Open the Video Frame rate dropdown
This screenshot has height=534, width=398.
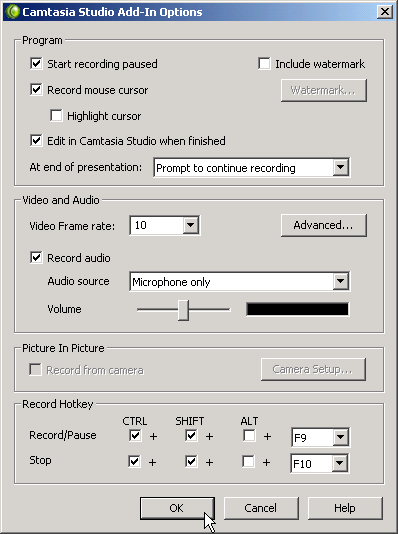[191, 225]
